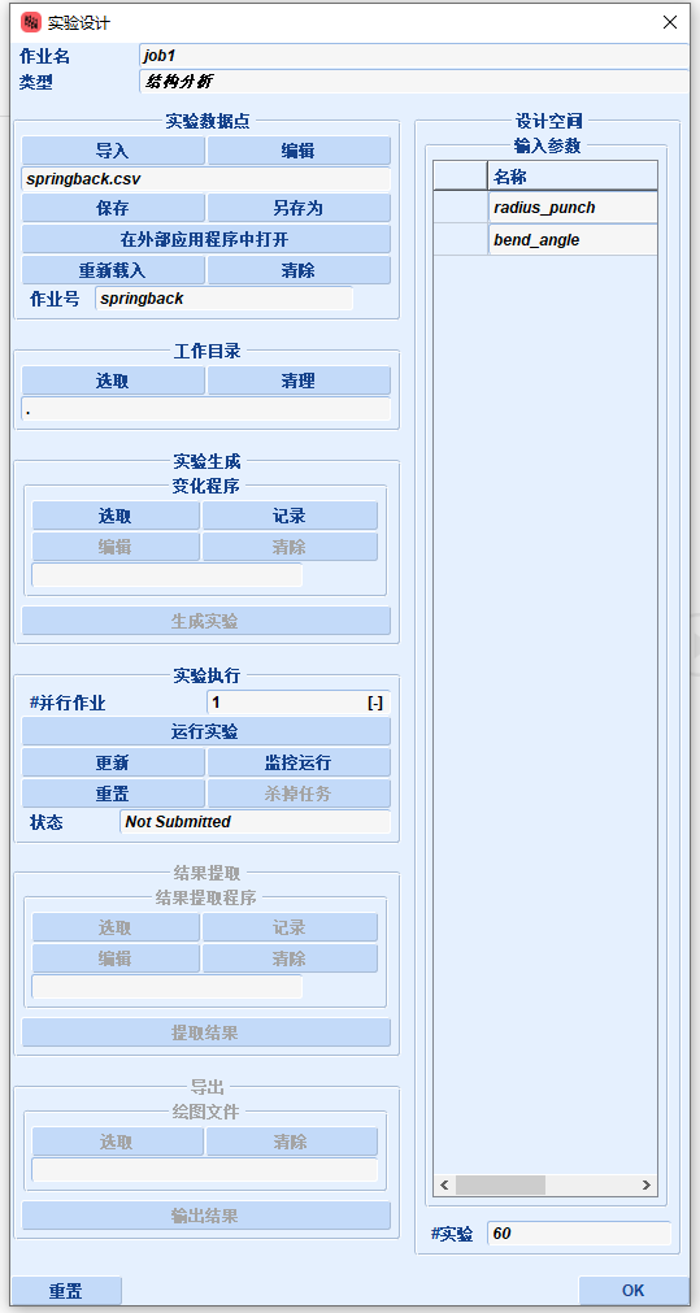Select the radius_punch parameter row
This screenshot has width=700, height=1313.
tap(573, 208)
